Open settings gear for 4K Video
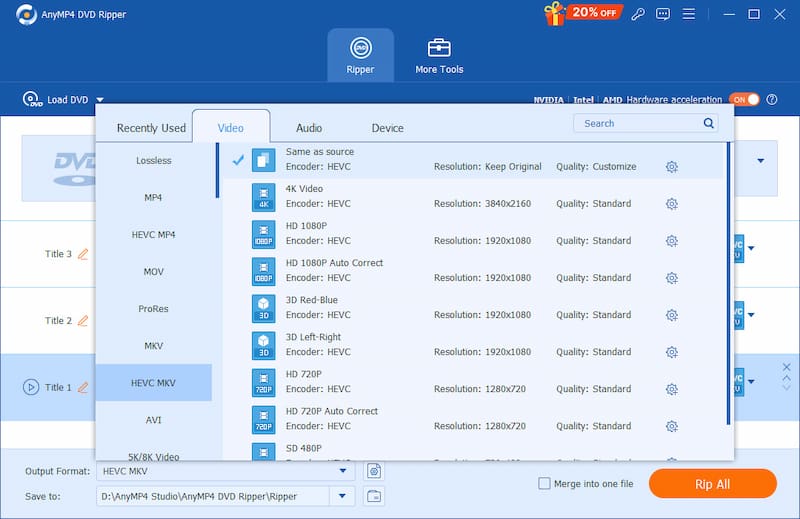The image size is (800, 519). (x=671, y=204)
